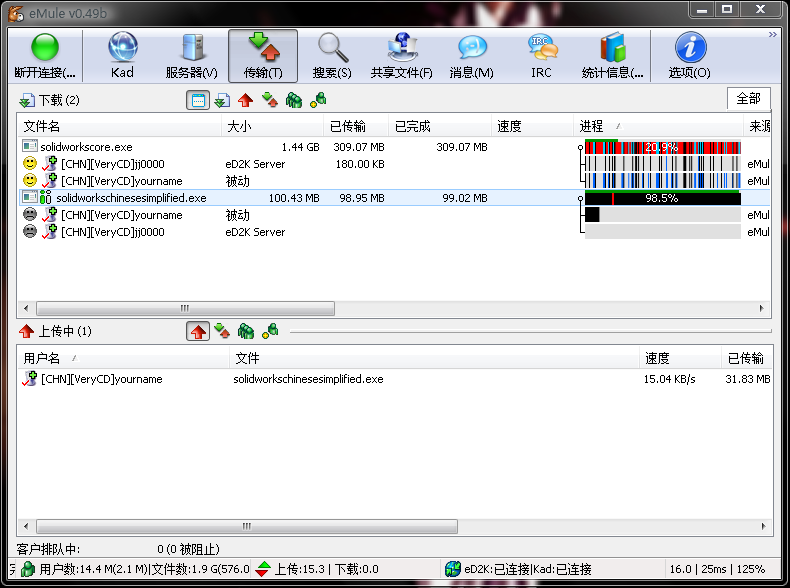Open the Search (搜索) view
This screenshot has height=588, width=790.
332,55
